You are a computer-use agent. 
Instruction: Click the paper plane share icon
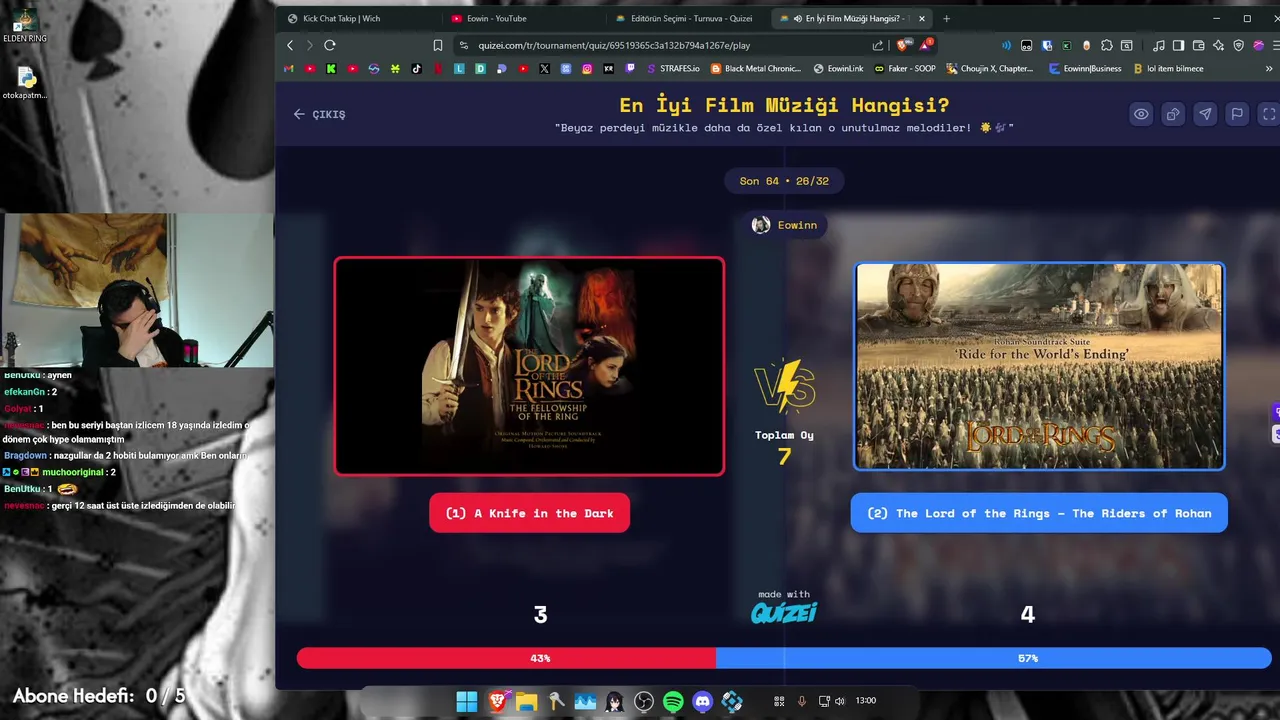[x=1205, y=114]
